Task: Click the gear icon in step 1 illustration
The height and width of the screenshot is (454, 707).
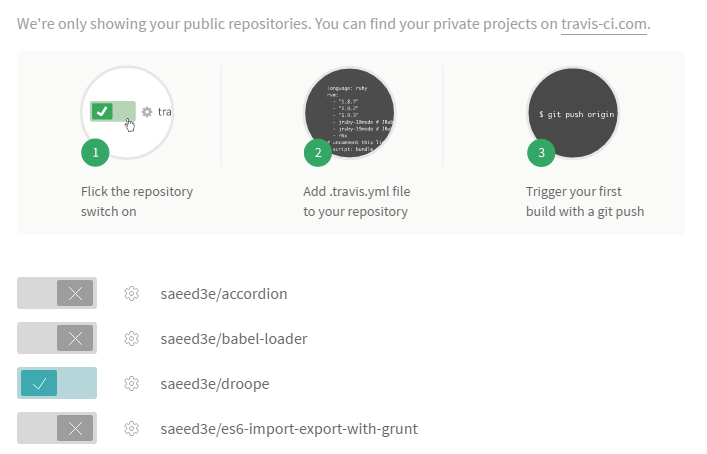Action: tap(147, 112)
